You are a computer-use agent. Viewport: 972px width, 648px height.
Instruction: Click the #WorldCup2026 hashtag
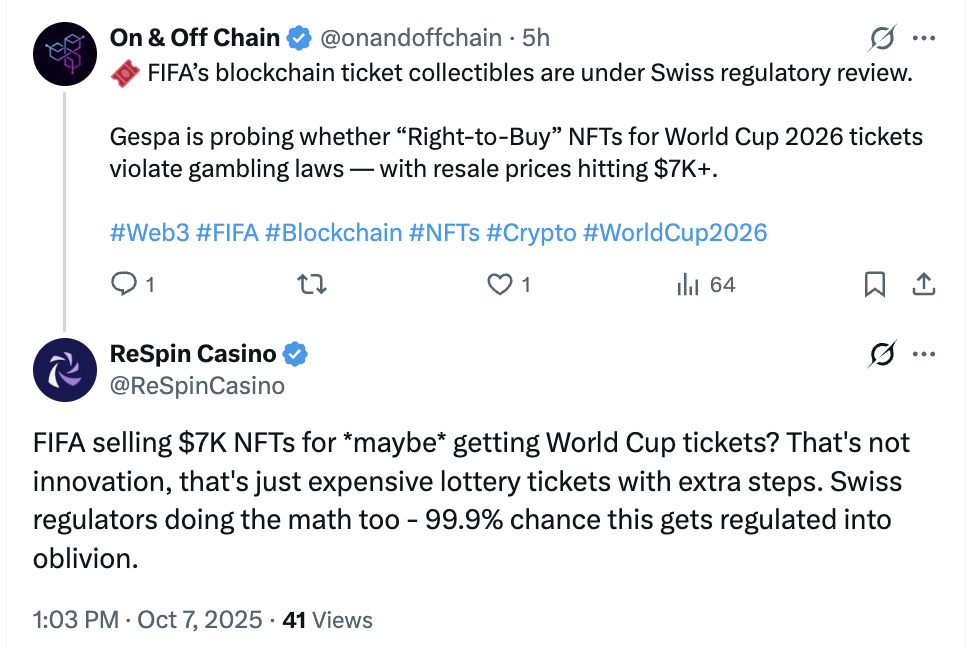point(675,233)
